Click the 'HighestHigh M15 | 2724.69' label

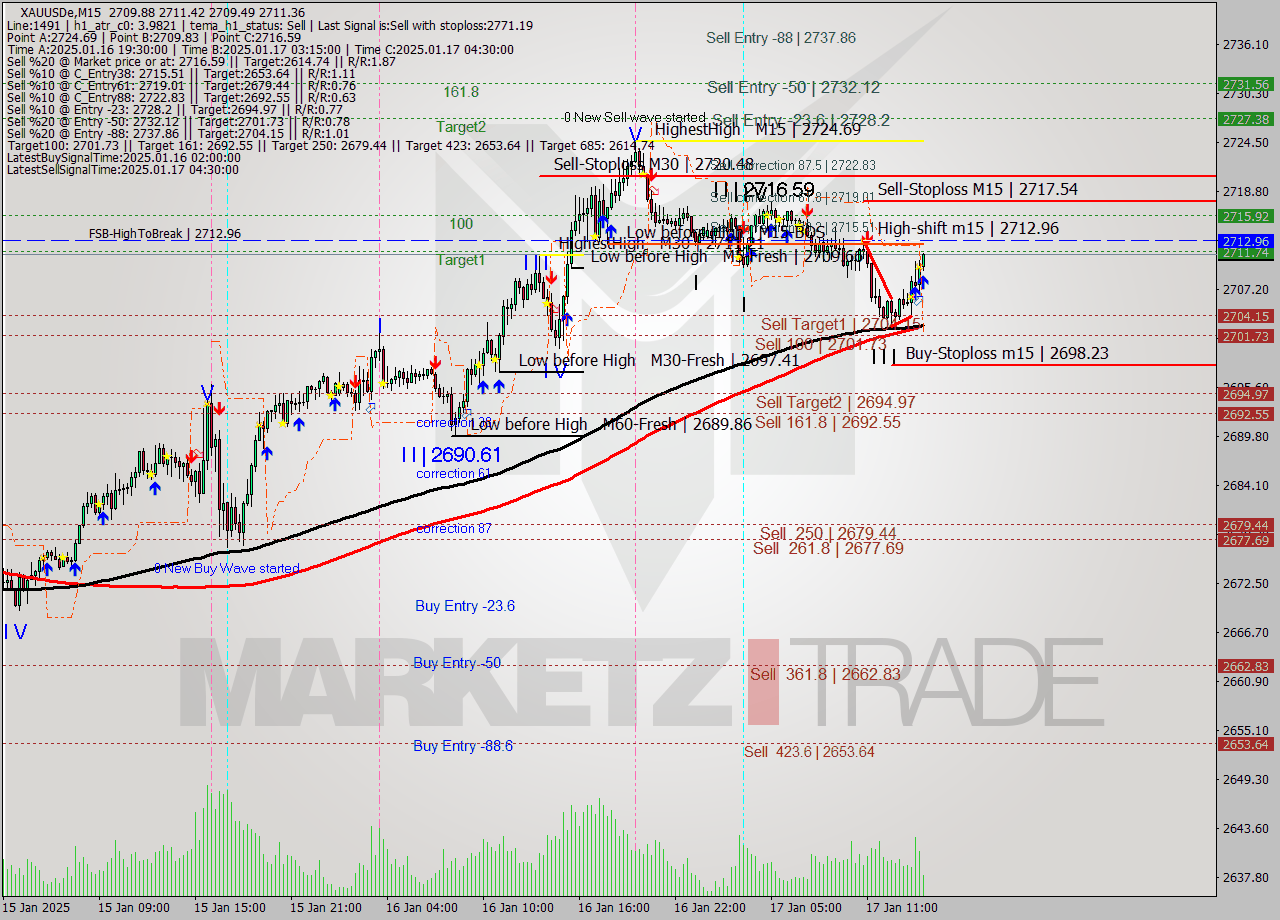click(757, 129)
